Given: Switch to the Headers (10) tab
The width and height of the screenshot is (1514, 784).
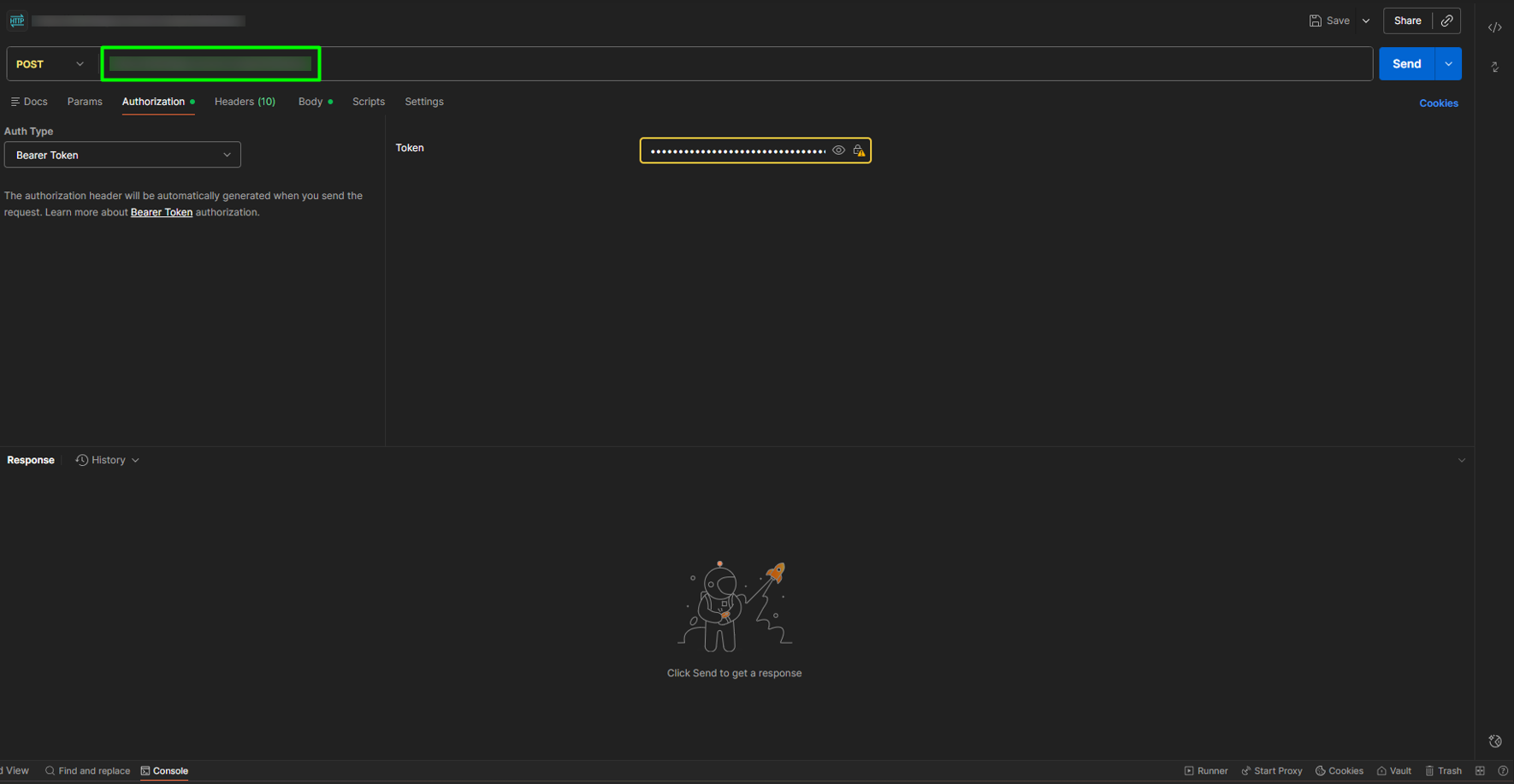Looking at the screenshot, I should 245,102.
